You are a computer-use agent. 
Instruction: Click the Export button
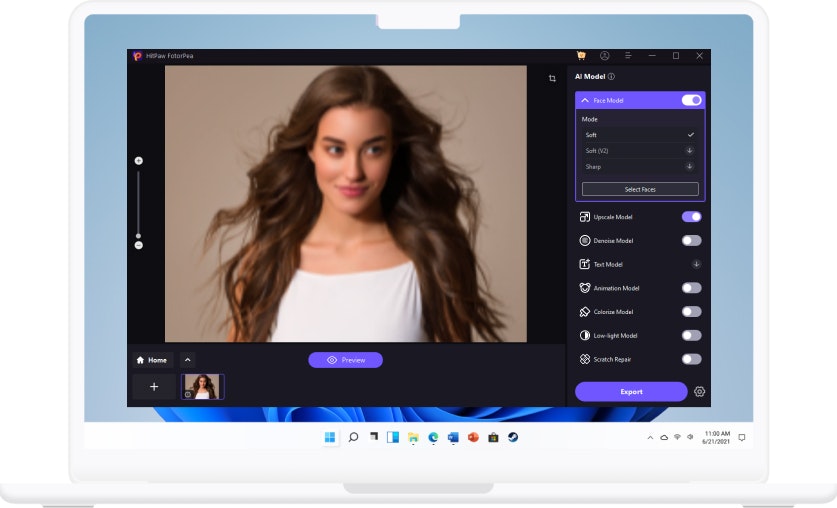631,392
